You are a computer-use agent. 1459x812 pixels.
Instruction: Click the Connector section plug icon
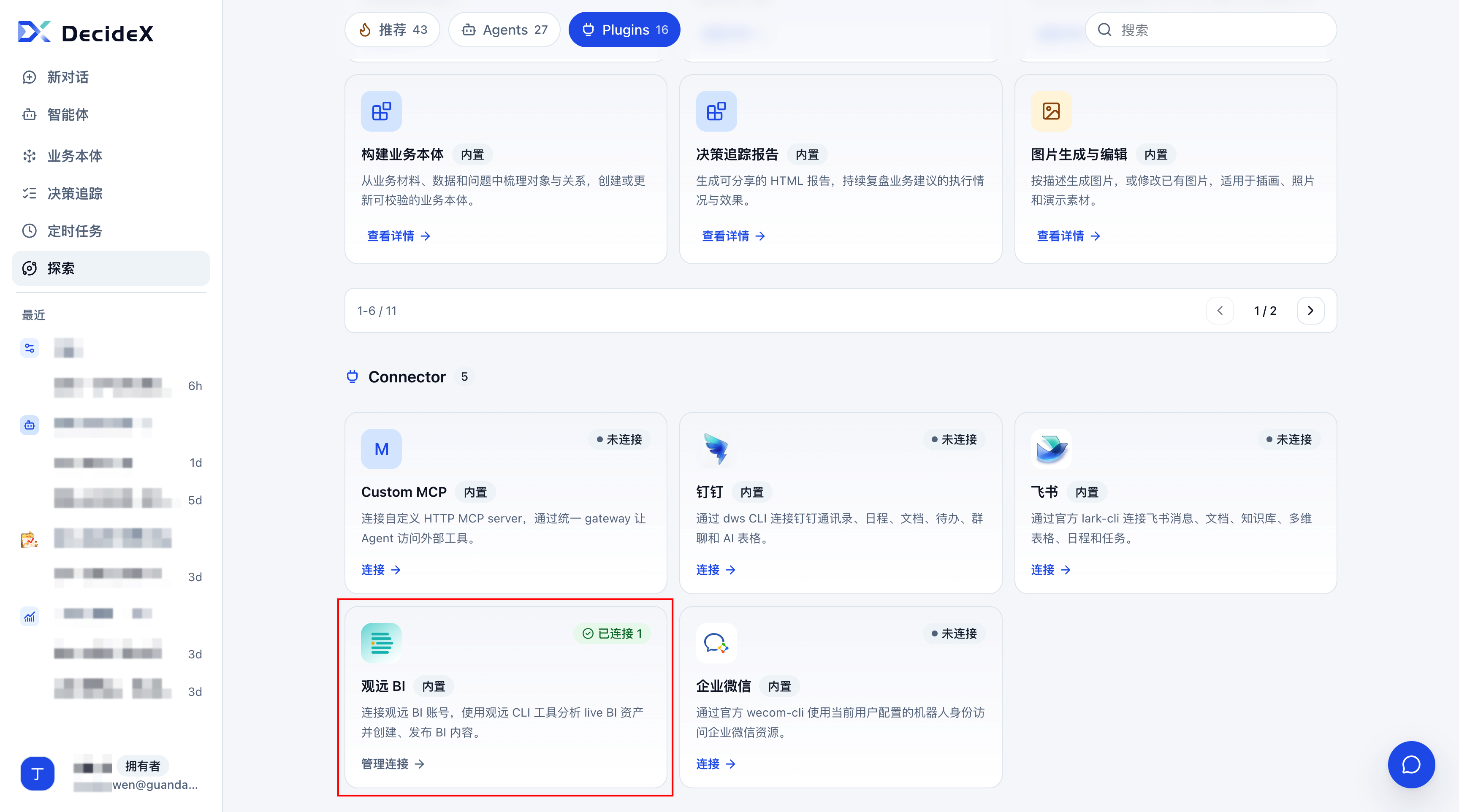tap(352, 376)
